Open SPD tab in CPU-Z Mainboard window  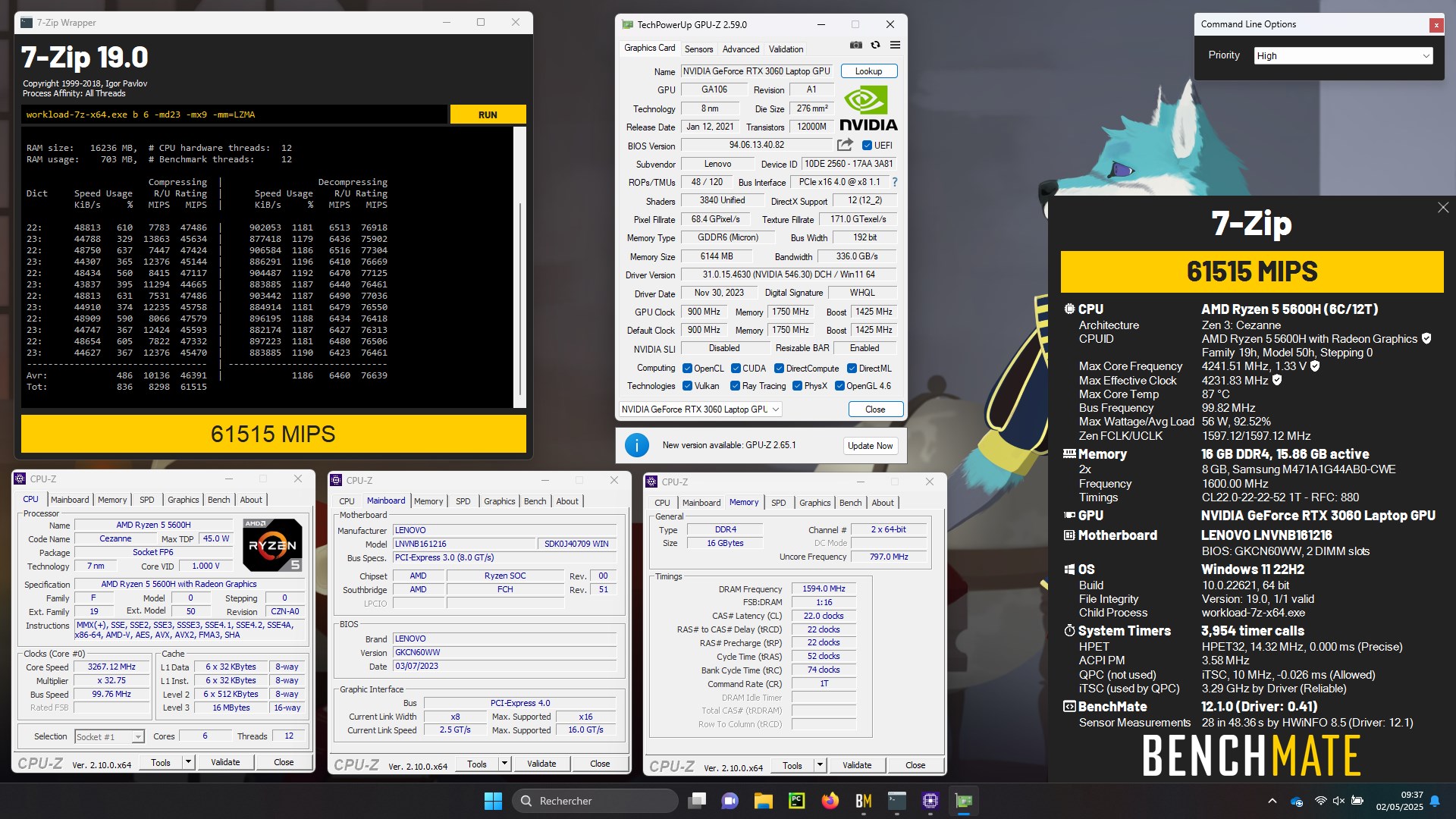(463, 501)
